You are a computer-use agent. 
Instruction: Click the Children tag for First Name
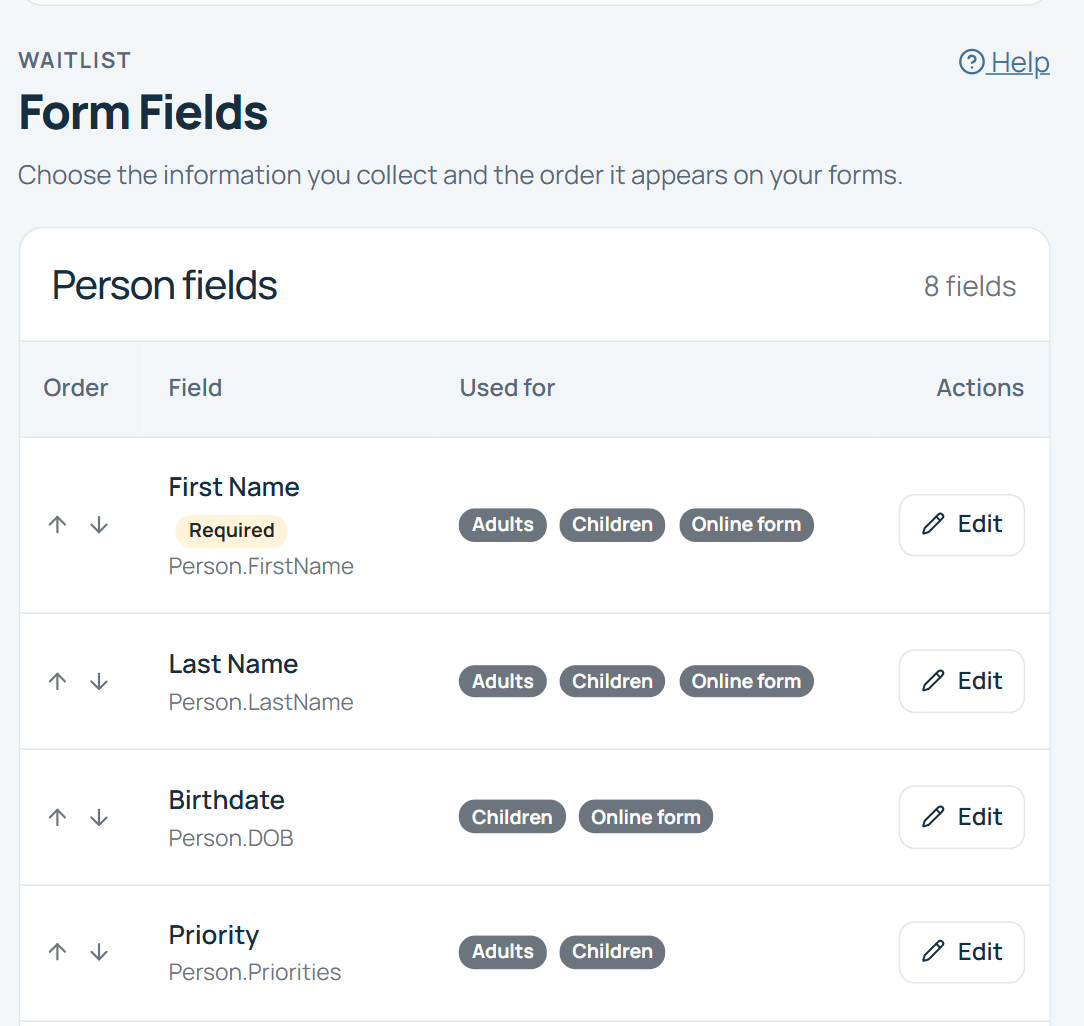pyautogui.click(x=613, y=525)
